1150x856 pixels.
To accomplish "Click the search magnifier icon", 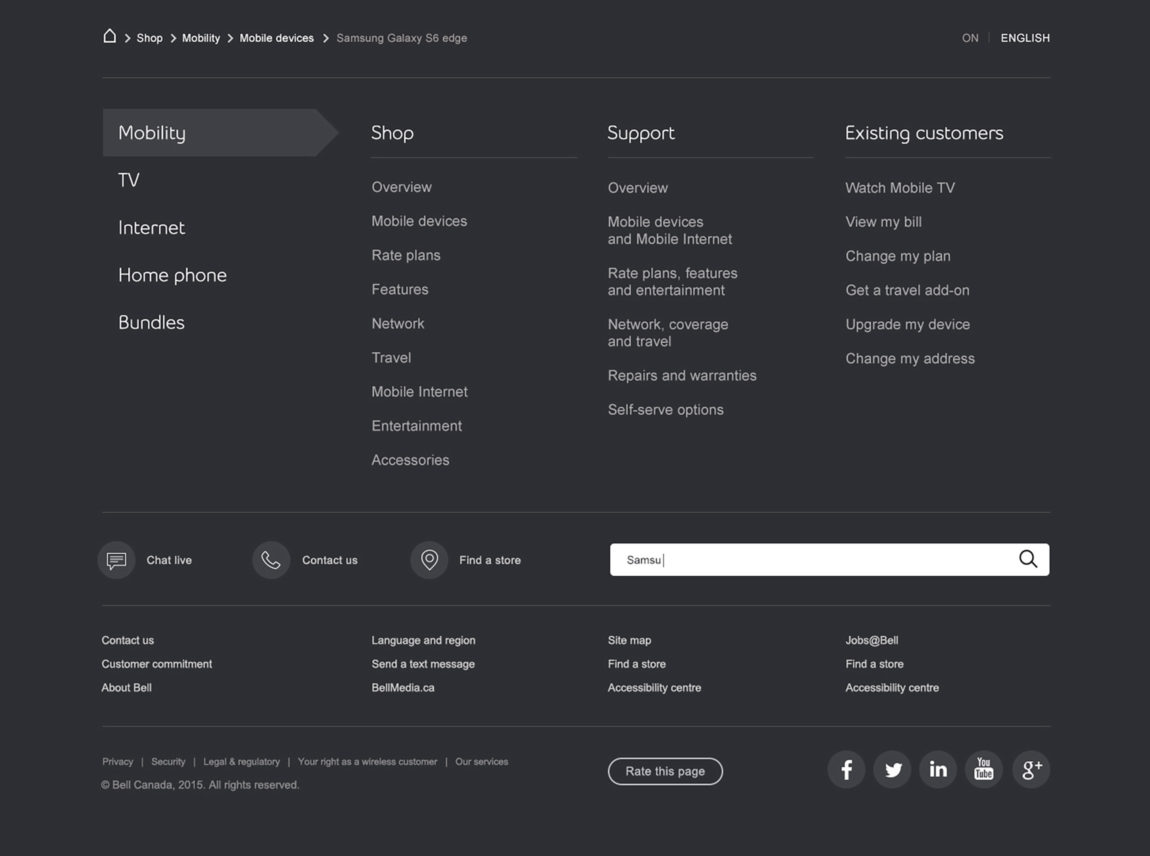I will (x=1027, y=560).
